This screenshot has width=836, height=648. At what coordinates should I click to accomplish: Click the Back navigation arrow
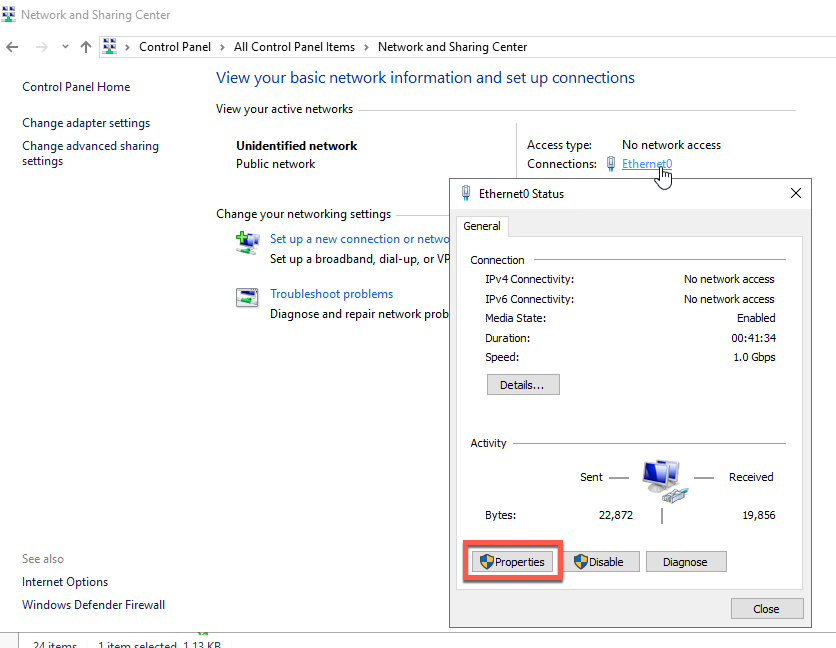(x=12, y=47)
